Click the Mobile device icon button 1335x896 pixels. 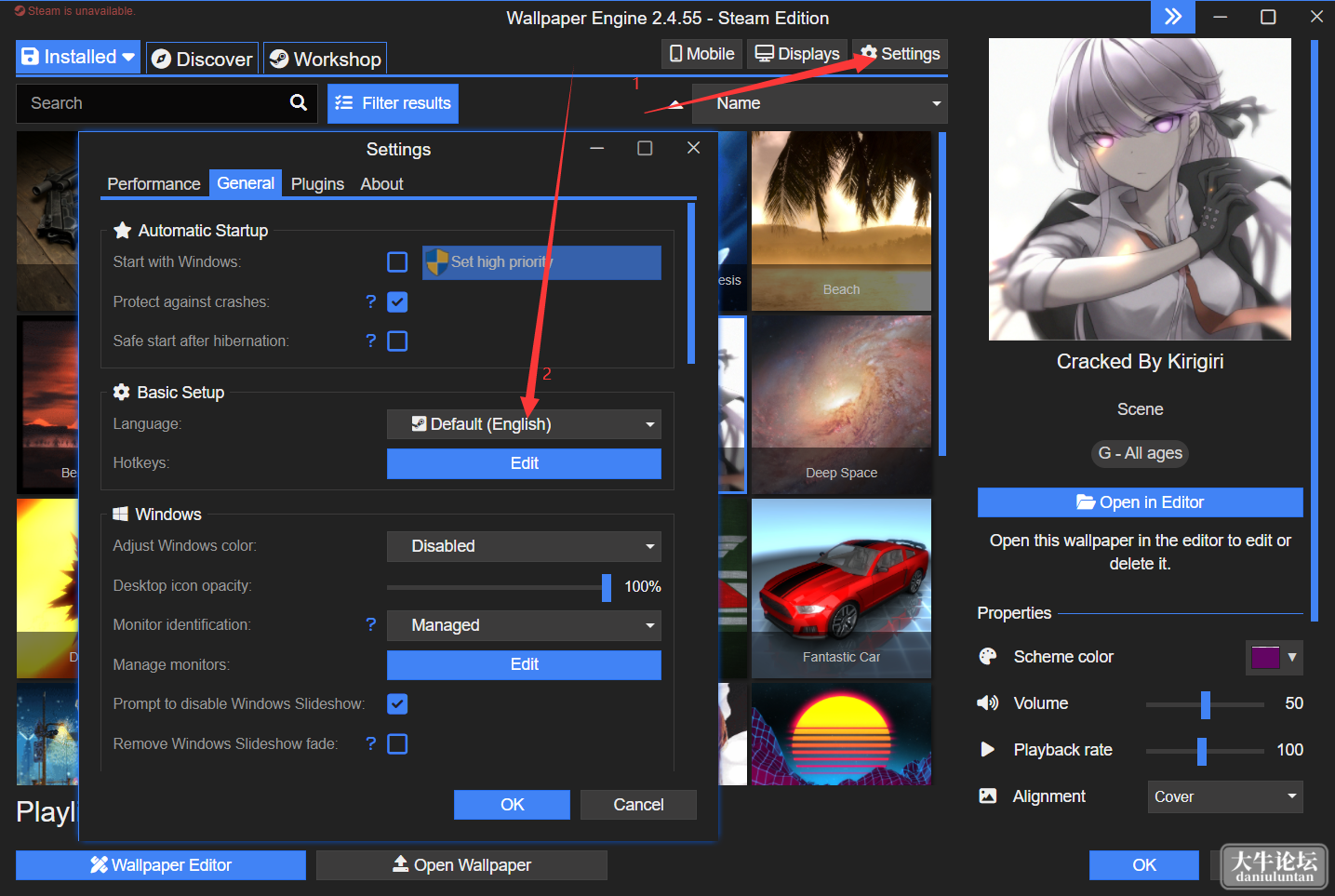[701, 54]
